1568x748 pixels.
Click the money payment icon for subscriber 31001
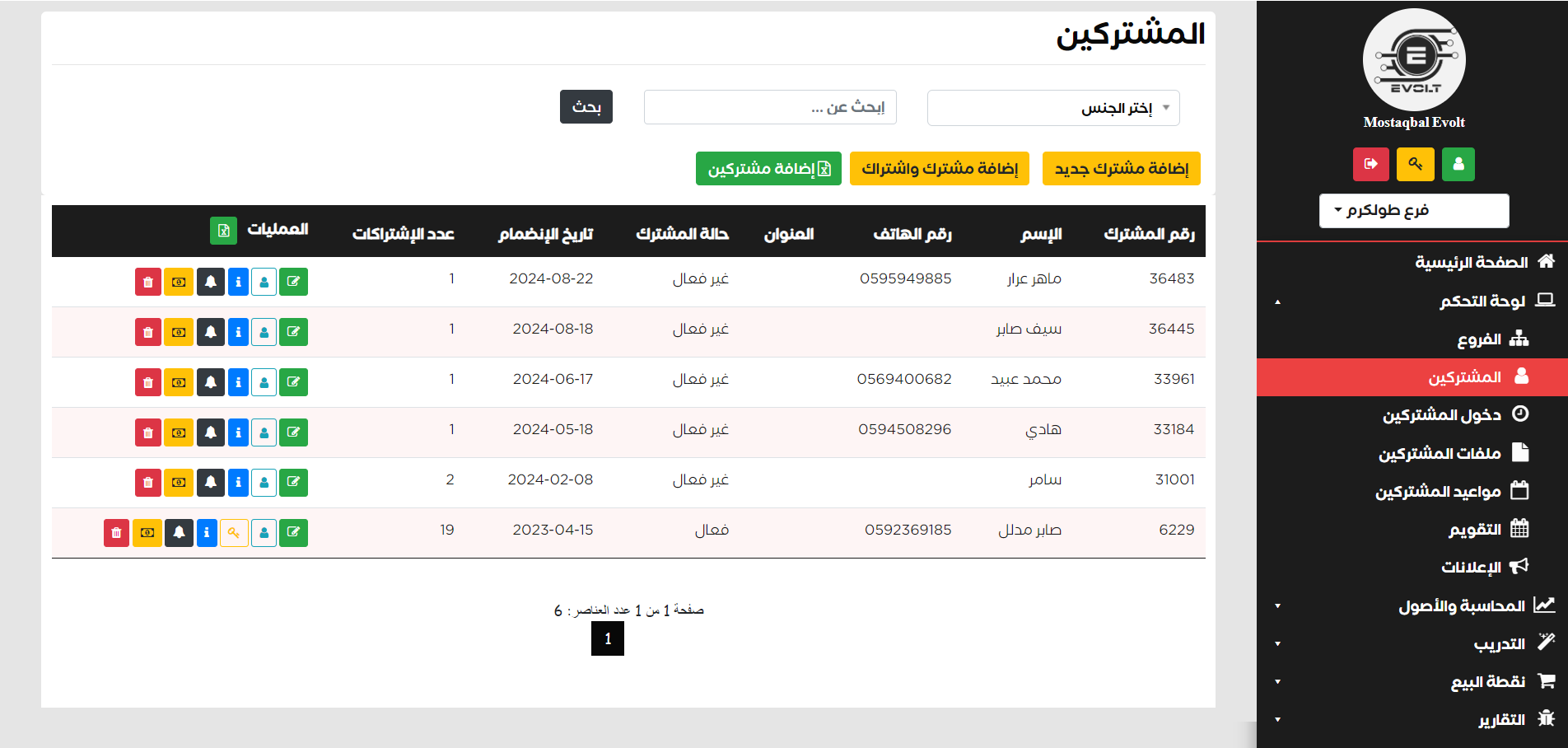coord(179,483)
